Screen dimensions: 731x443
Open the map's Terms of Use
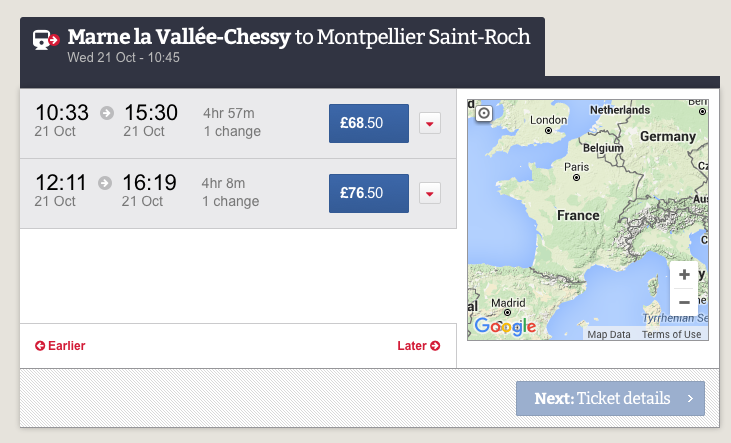click(671, 335)
